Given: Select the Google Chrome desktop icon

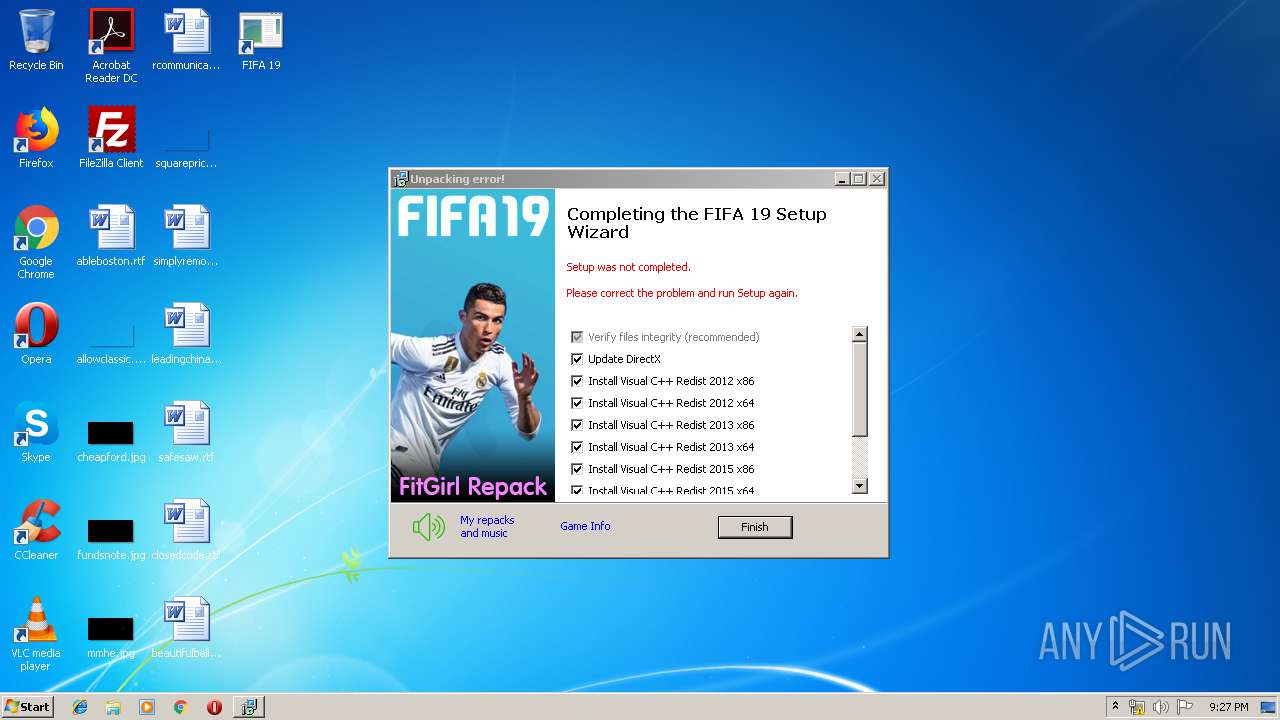Looking at the screenshot, I should click(36, 242).
